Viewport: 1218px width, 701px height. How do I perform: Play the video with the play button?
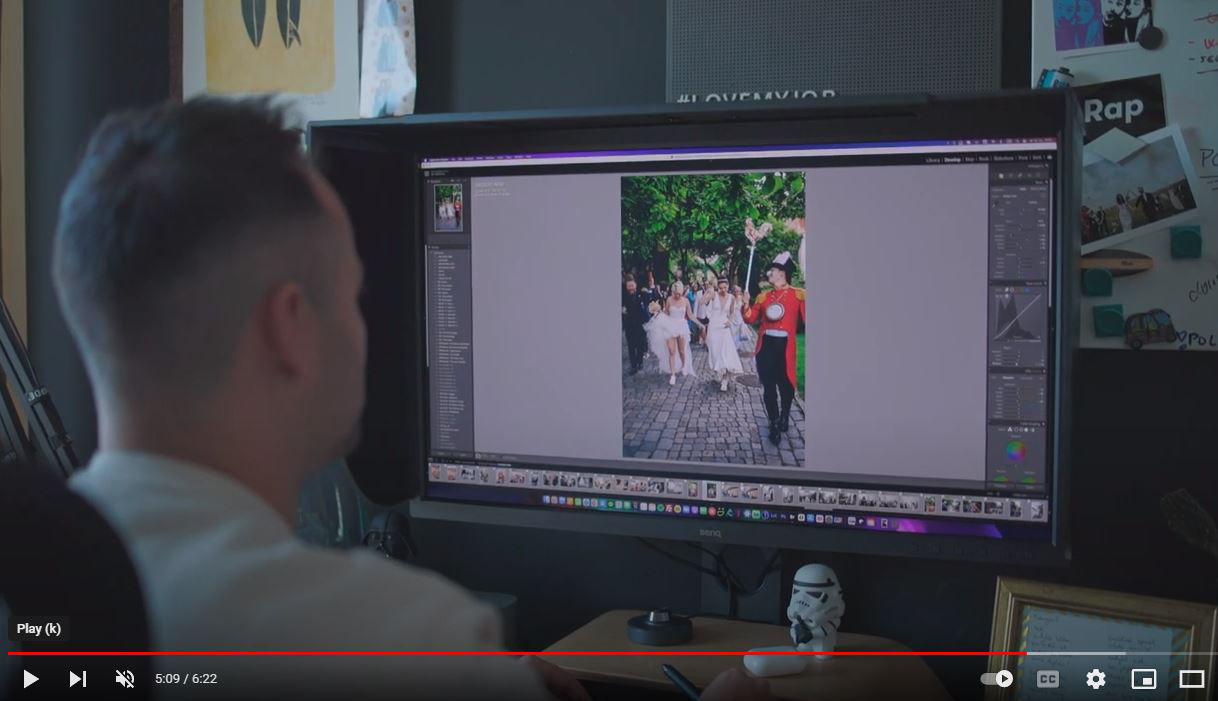pyautogui.click(x=30, y=679)
